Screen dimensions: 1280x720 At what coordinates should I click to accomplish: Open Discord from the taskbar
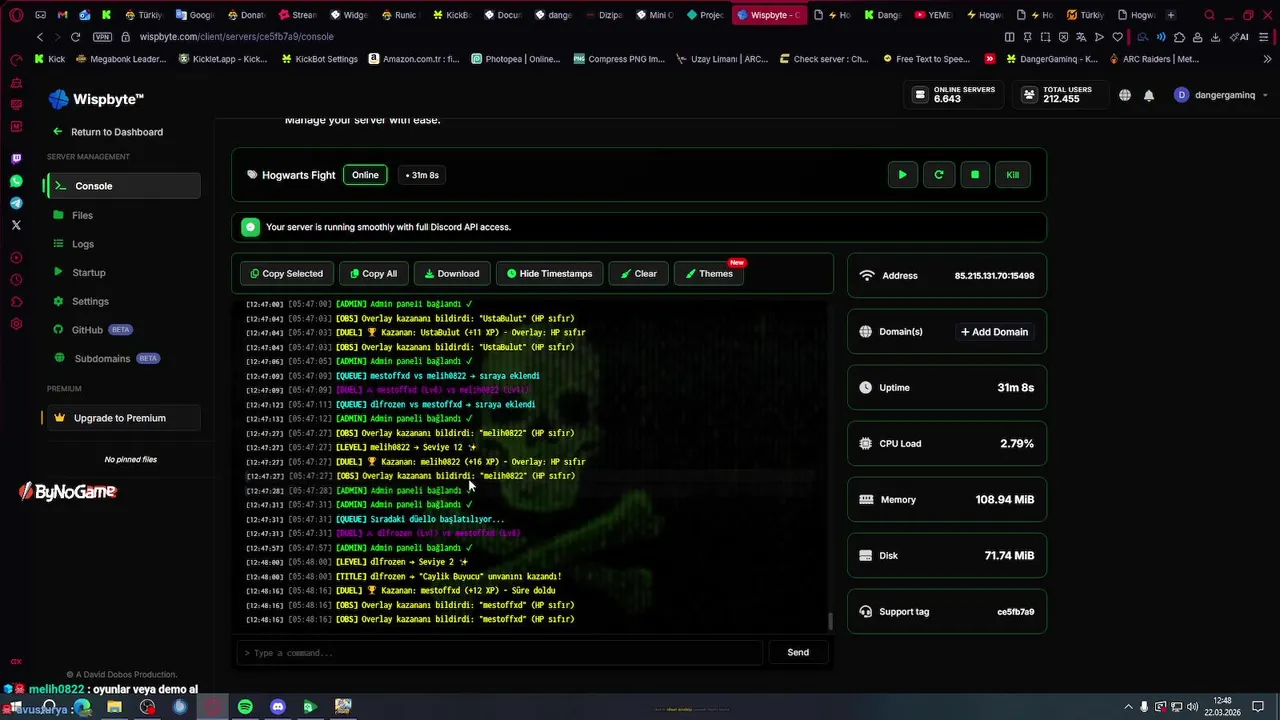(x=278, y=707)
